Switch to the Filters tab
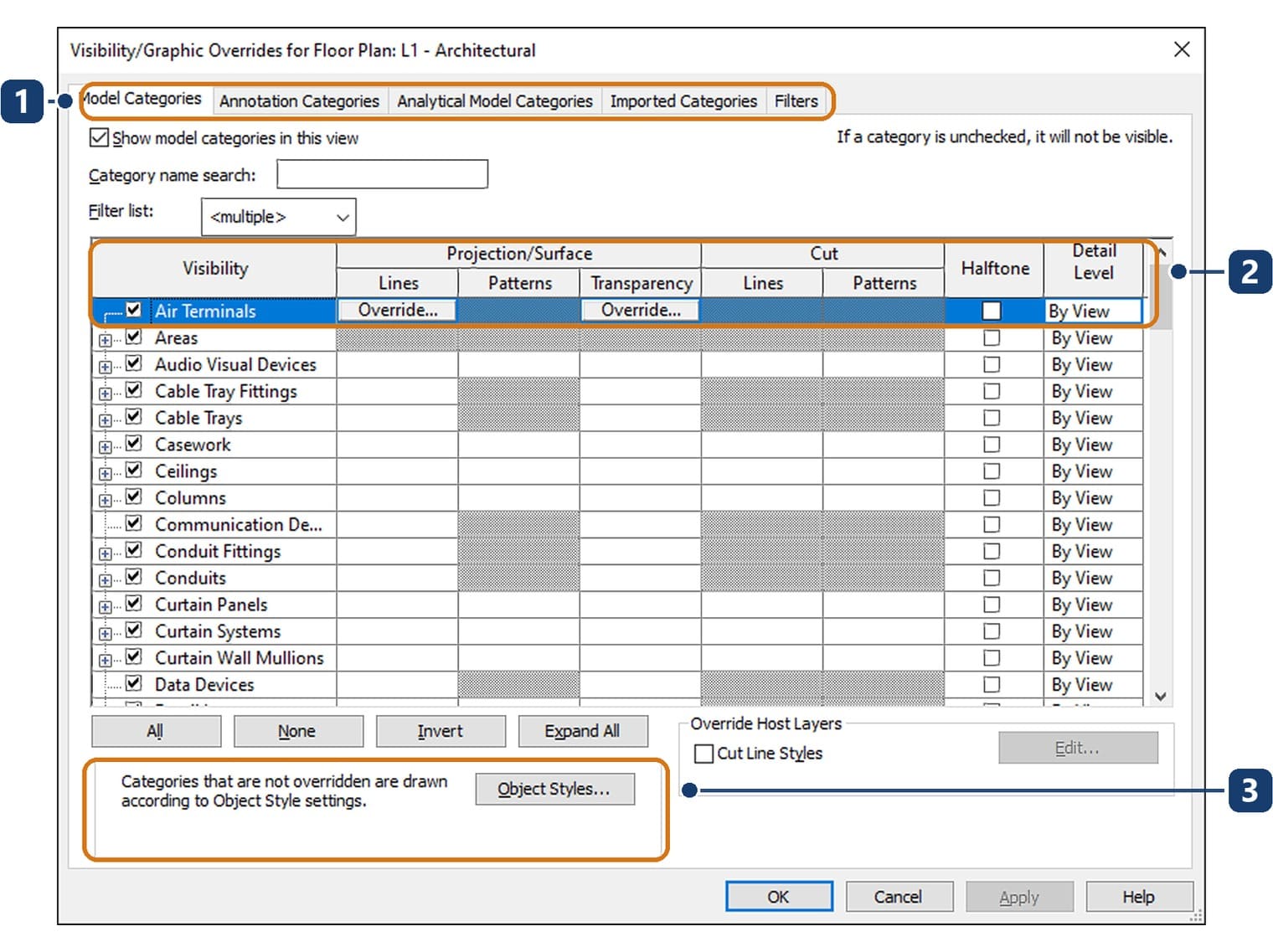The width and height of the screenshot is (1273, 952). point(796,100)
